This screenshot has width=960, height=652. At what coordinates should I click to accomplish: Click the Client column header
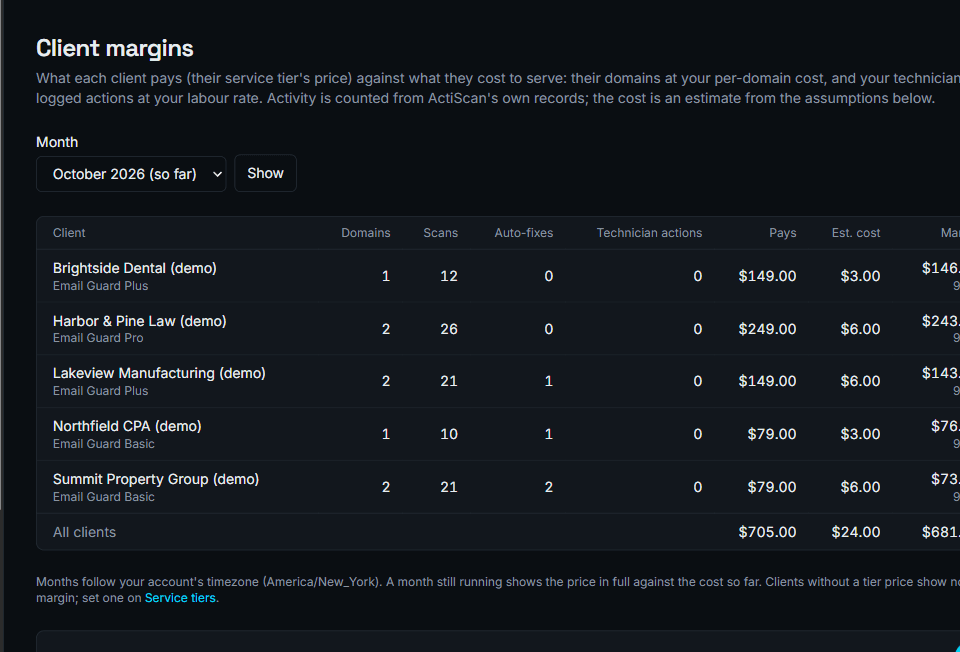[69, 233]
